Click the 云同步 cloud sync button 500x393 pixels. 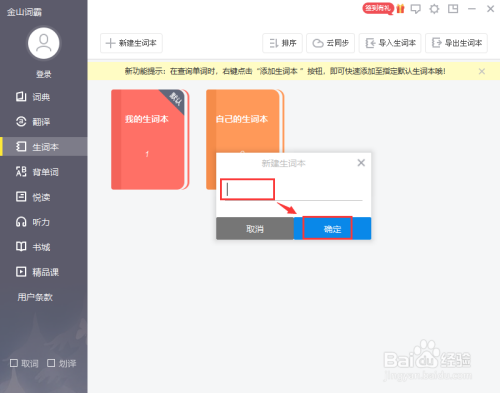330,43
